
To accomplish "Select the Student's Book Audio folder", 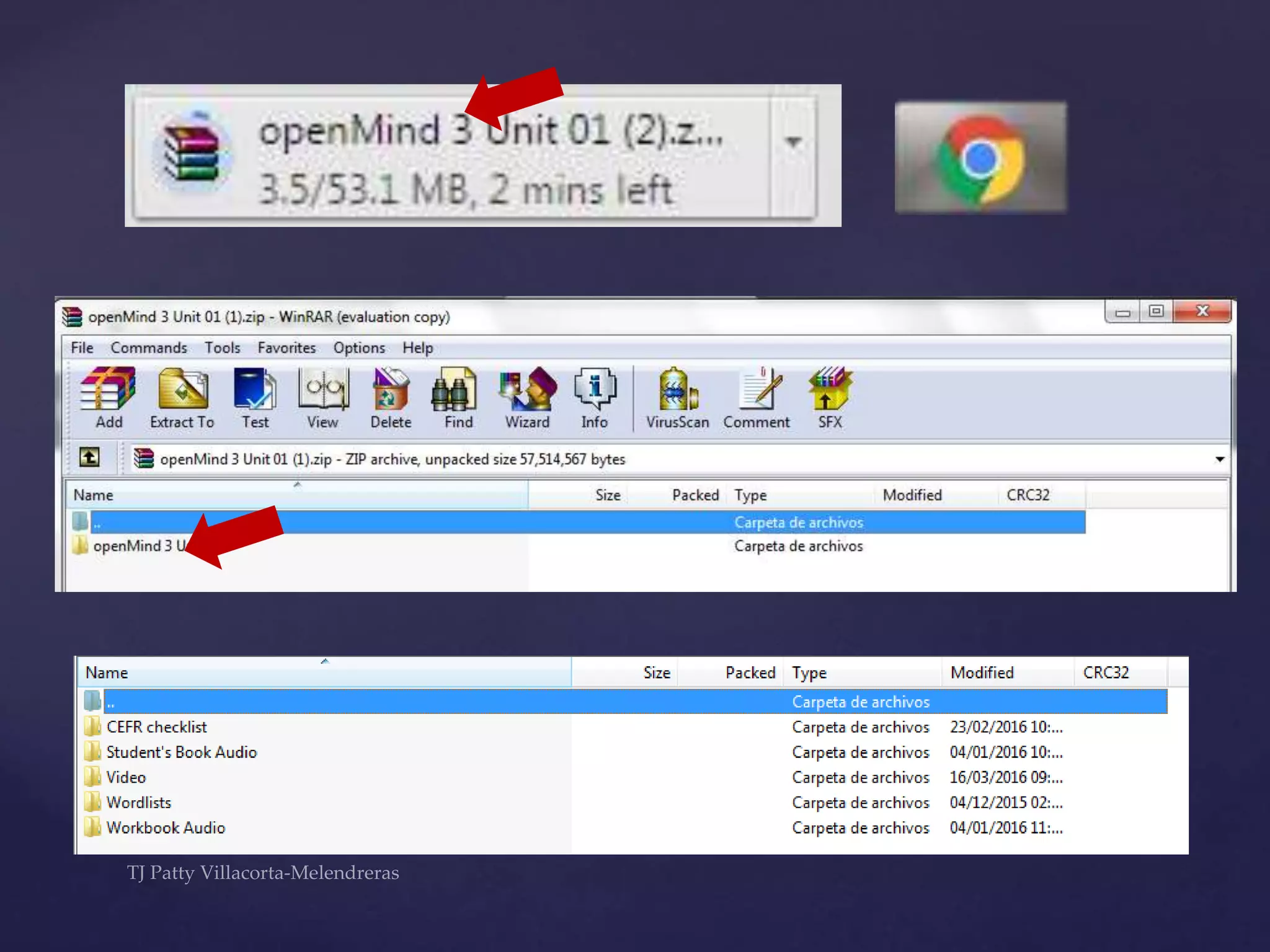I will 181,752.
